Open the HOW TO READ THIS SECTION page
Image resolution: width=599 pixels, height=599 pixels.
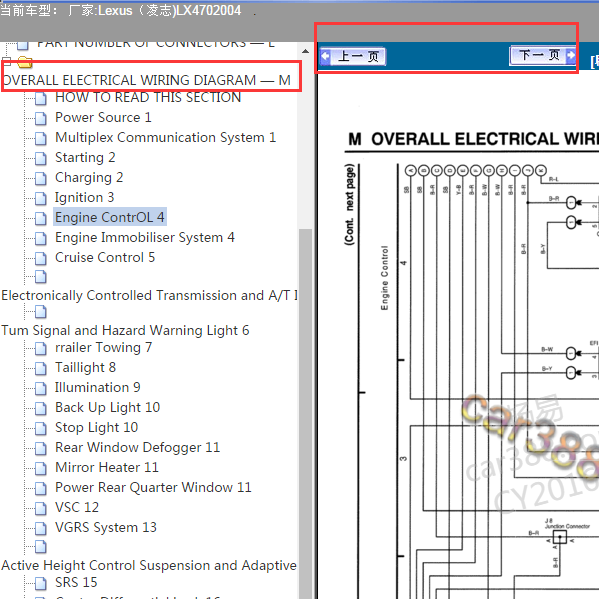[148, 98]
